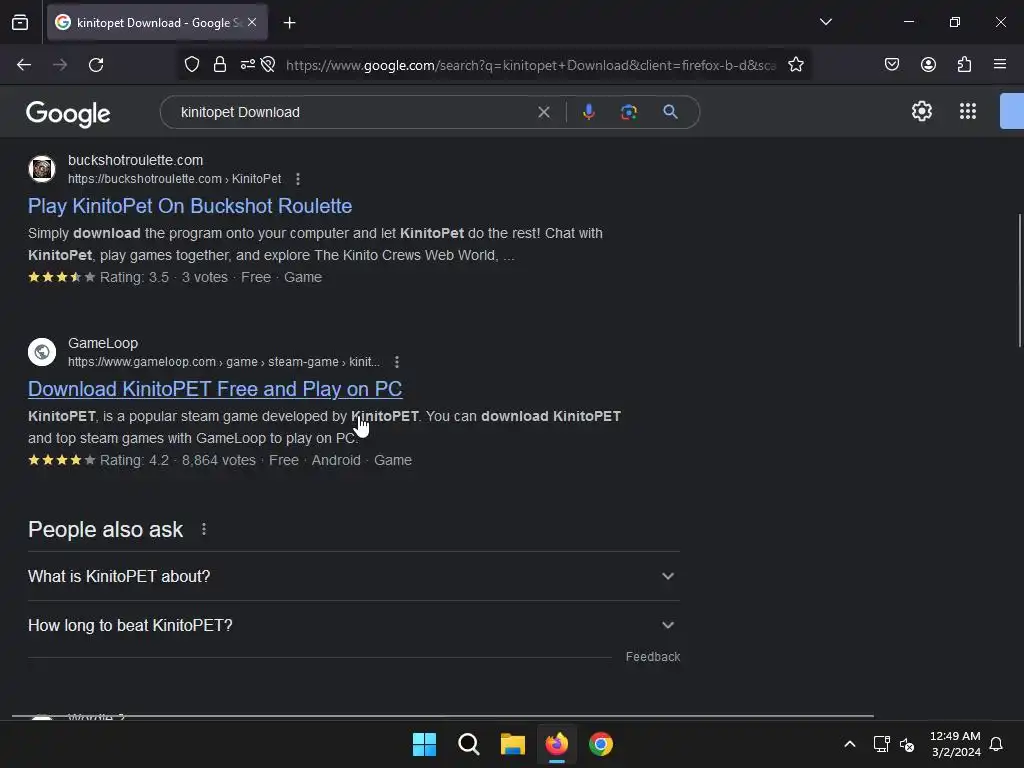Screen dimensions: 1024x768
Task: Bookmark this page with star icon
Action: pyautogui.click(x=795, y=65)
